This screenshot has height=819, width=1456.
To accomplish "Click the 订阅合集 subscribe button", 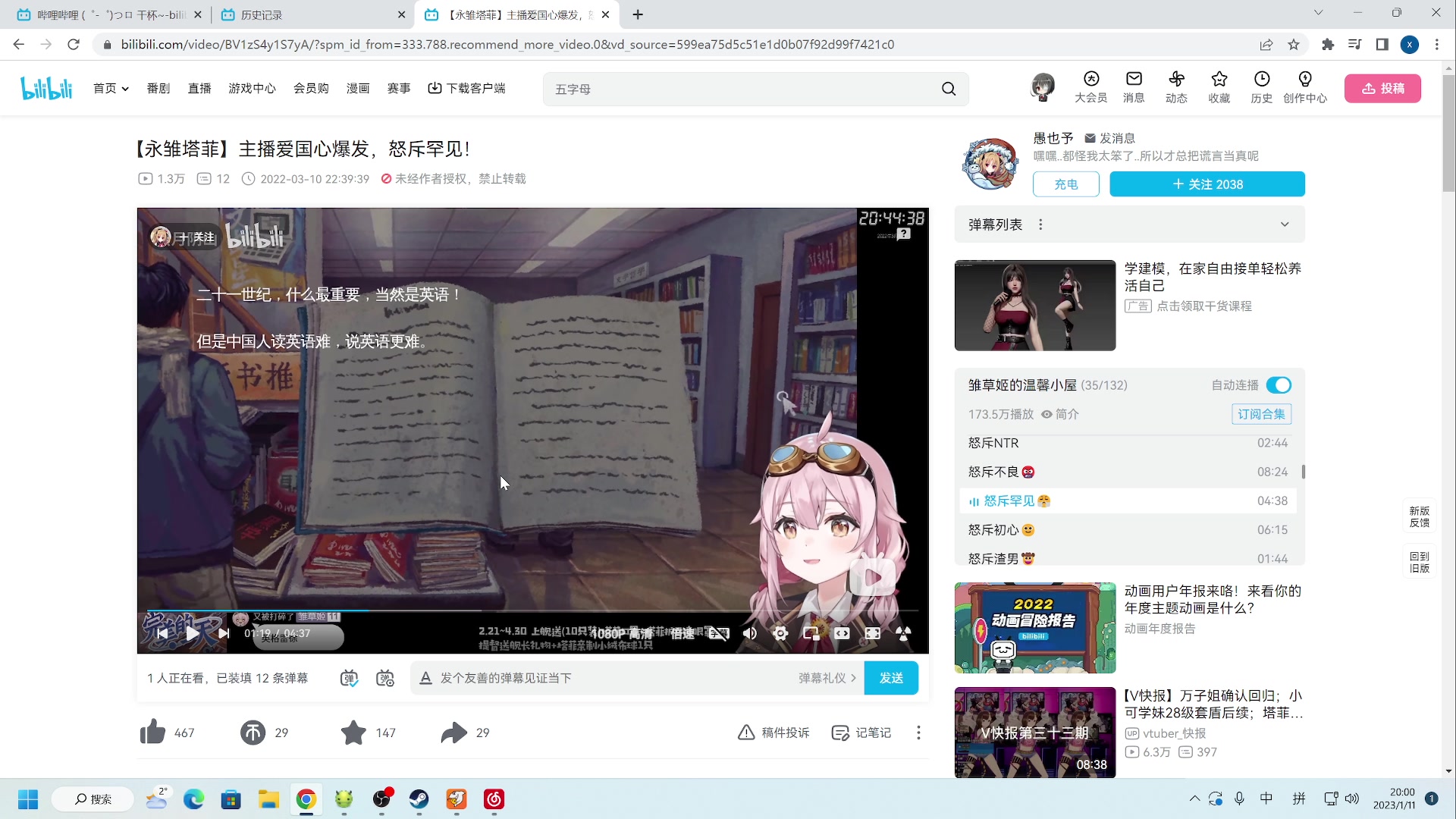I will pos(1261,414).
